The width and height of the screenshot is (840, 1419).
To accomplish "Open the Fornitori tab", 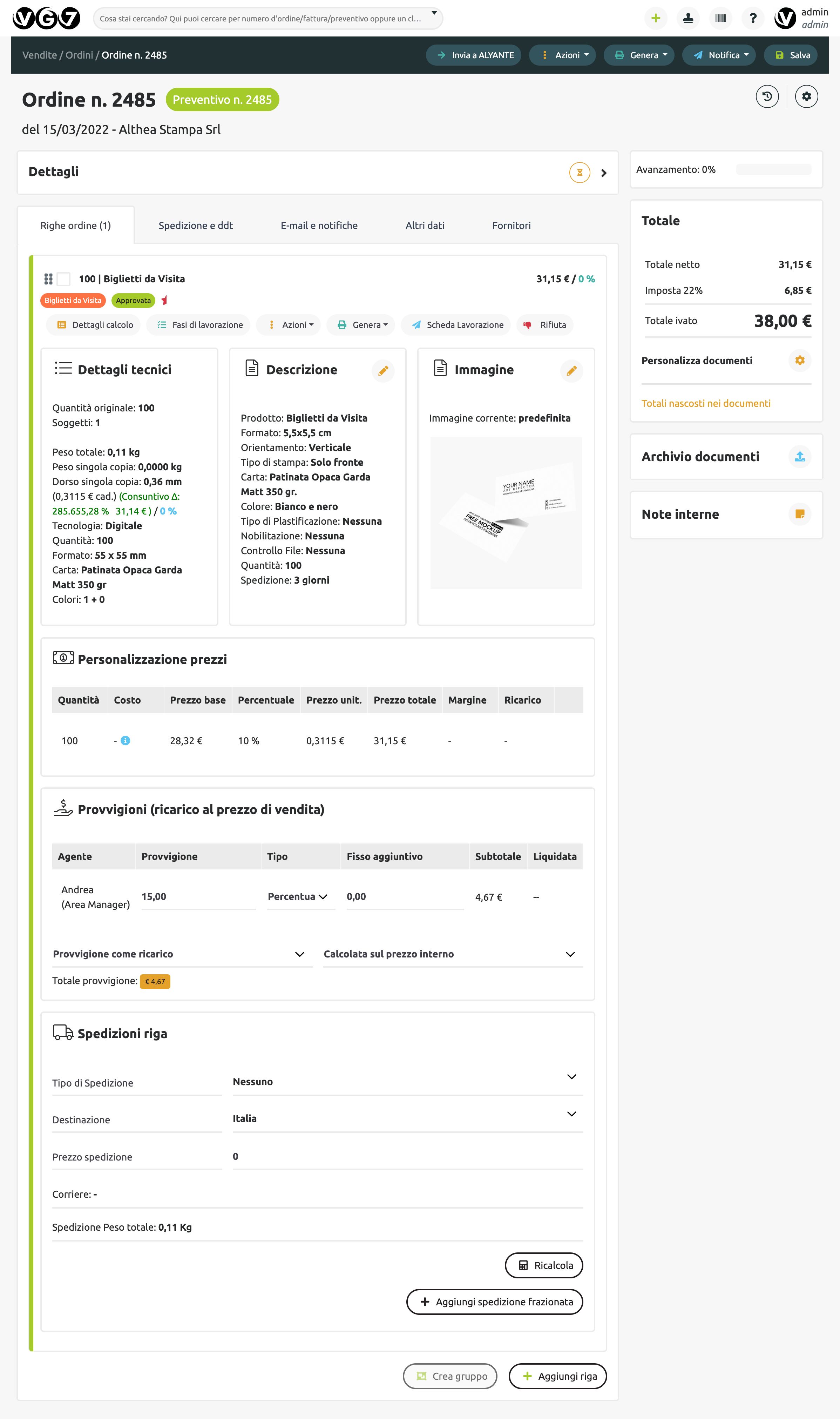I will (511, 226).
